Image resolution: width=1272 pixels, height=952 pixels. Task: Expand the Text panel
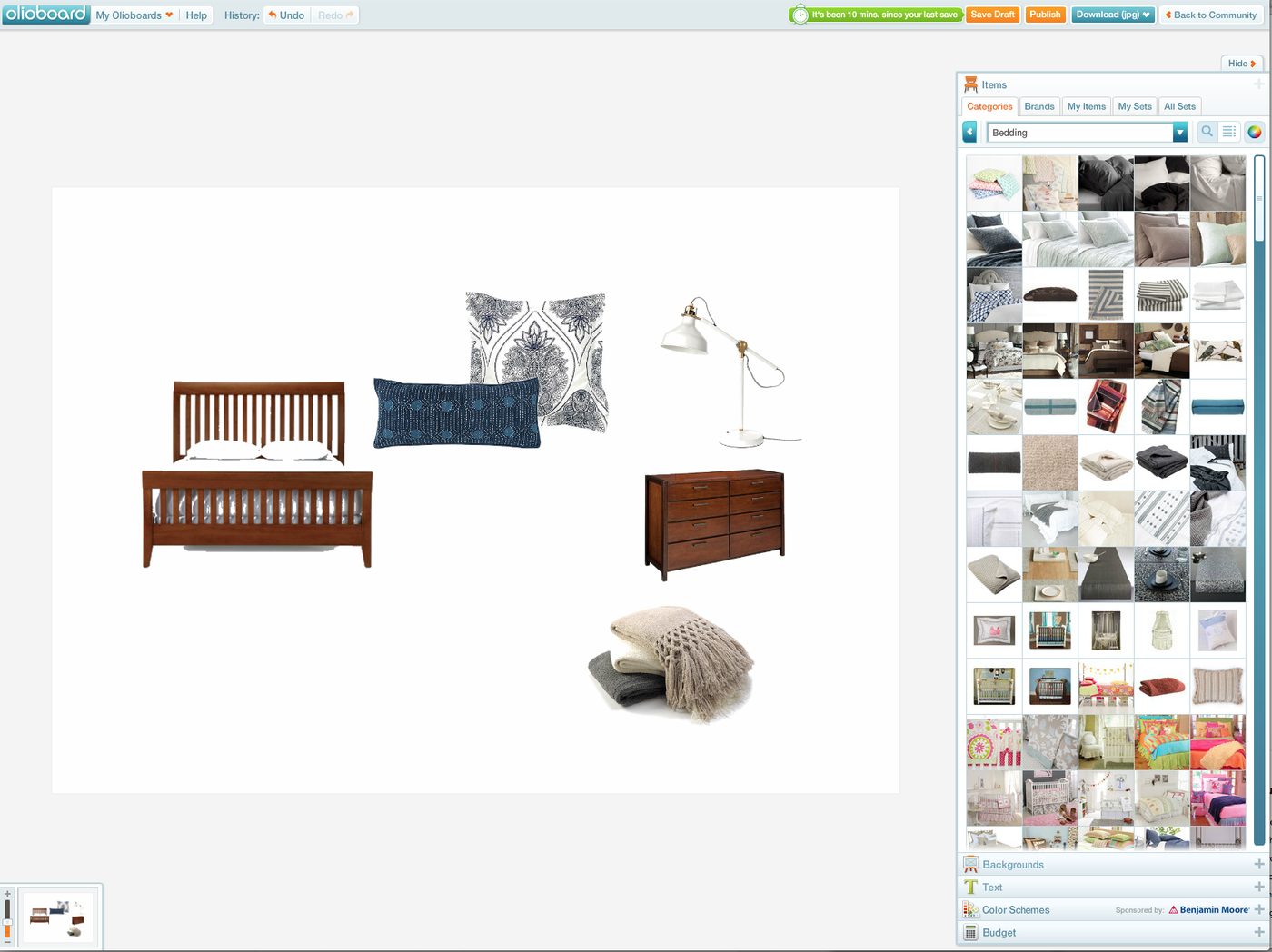tap(1258, 887)
